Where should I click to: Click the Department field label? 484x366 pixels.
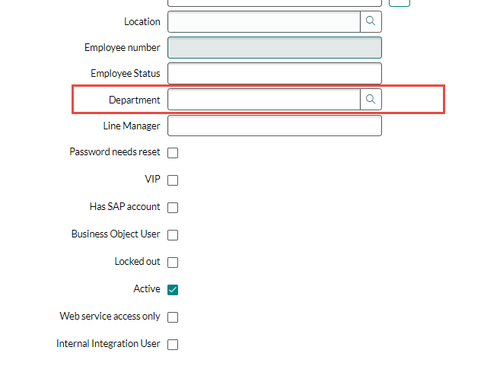(134, 100)
